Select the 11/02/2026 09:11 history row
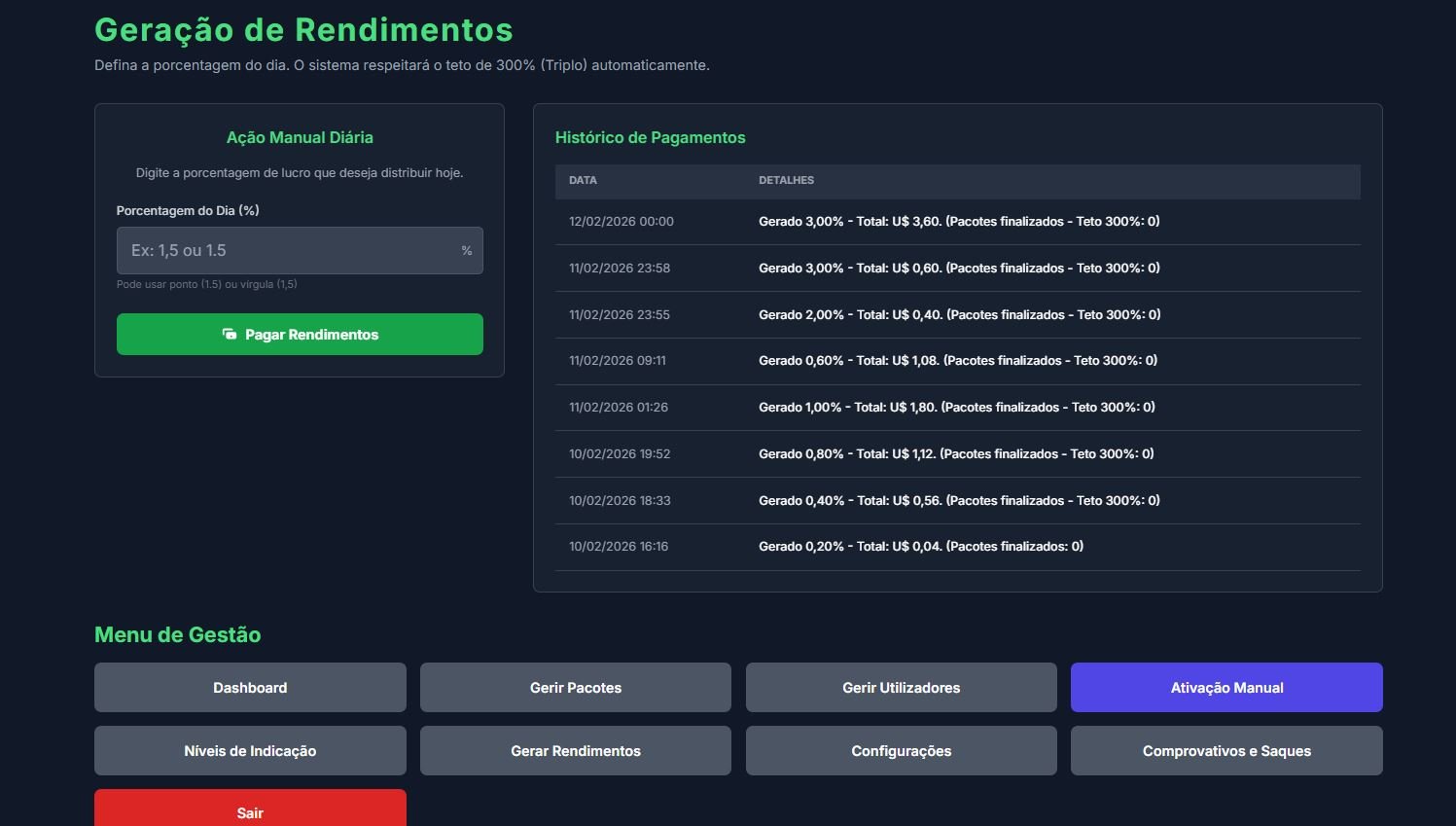Viewport: 1456px width, 826px height. pos(618,361)
